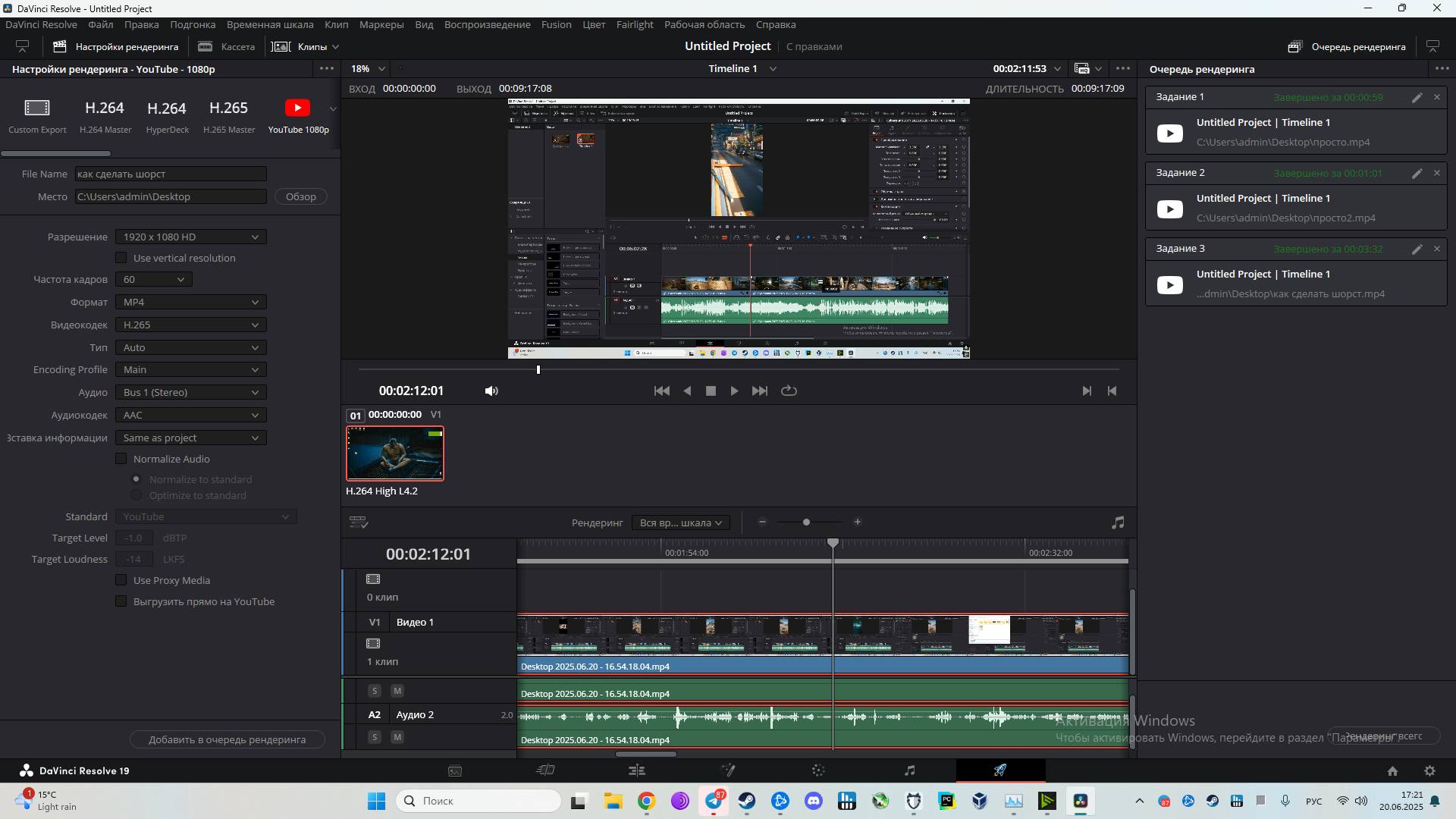Toggle loop playback
Viewport: 1456px width, 819px height.
point(789,391)
